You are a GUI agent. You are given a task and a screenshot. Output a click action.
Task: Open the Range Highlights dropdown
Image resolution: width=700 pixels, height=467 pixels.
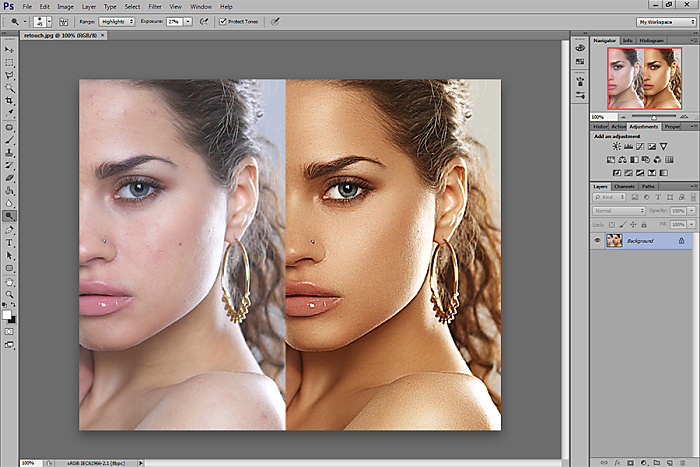coord(117,21)
